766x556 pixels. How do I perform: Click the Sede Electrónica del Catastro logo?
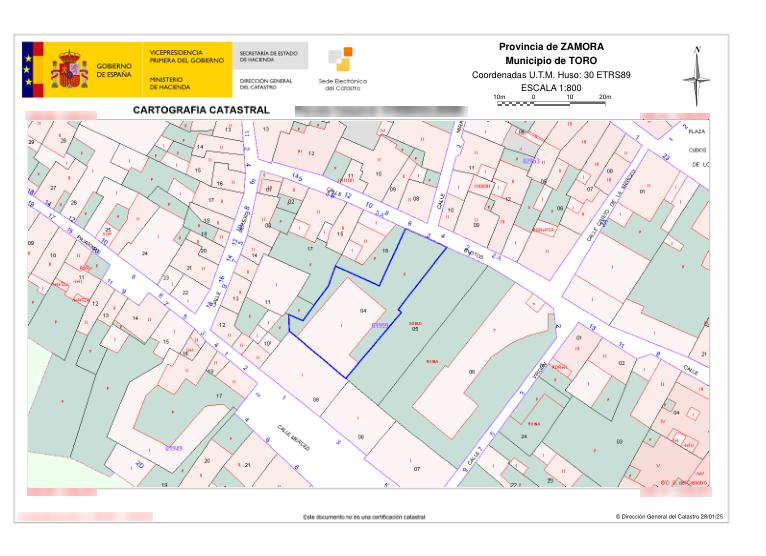click(342, 69)
